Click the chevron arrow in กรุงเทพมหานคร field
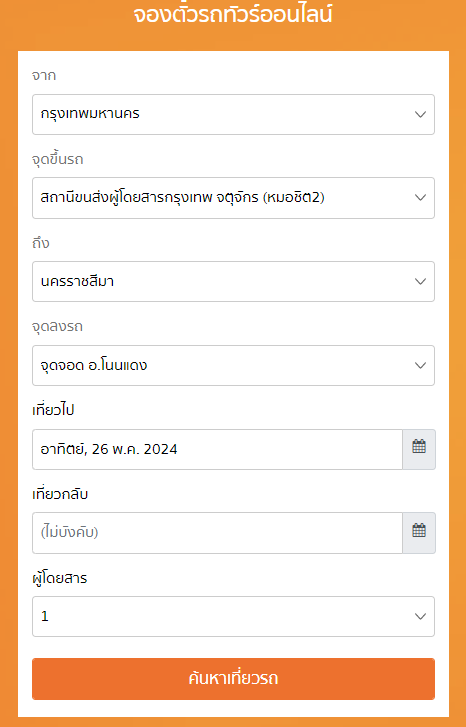The height and width of the screenshot is (727, 466). (x=420, y=115)
